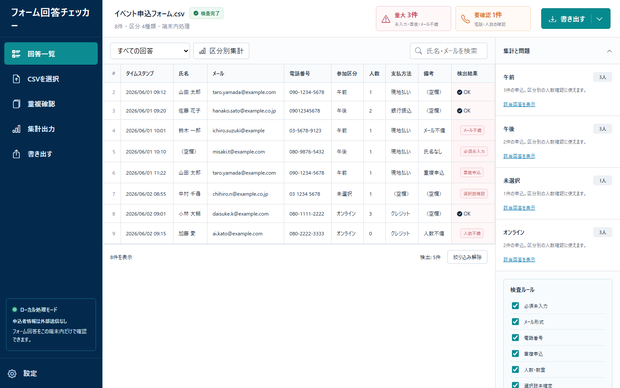
Task: Select the sidebar 書き出す menu item
Action: [51, 154]
